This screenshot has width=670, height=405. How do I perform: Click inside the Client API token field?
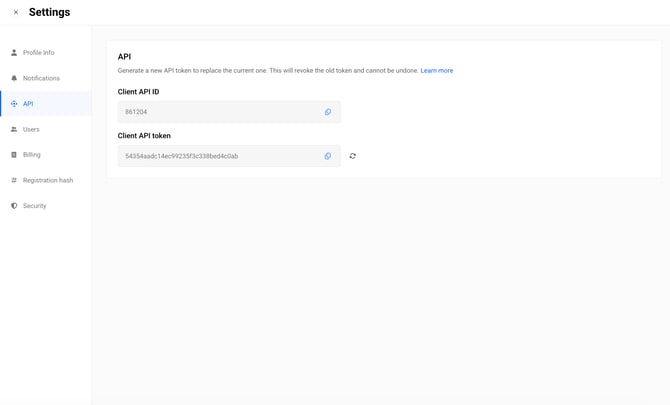(229, 156)
